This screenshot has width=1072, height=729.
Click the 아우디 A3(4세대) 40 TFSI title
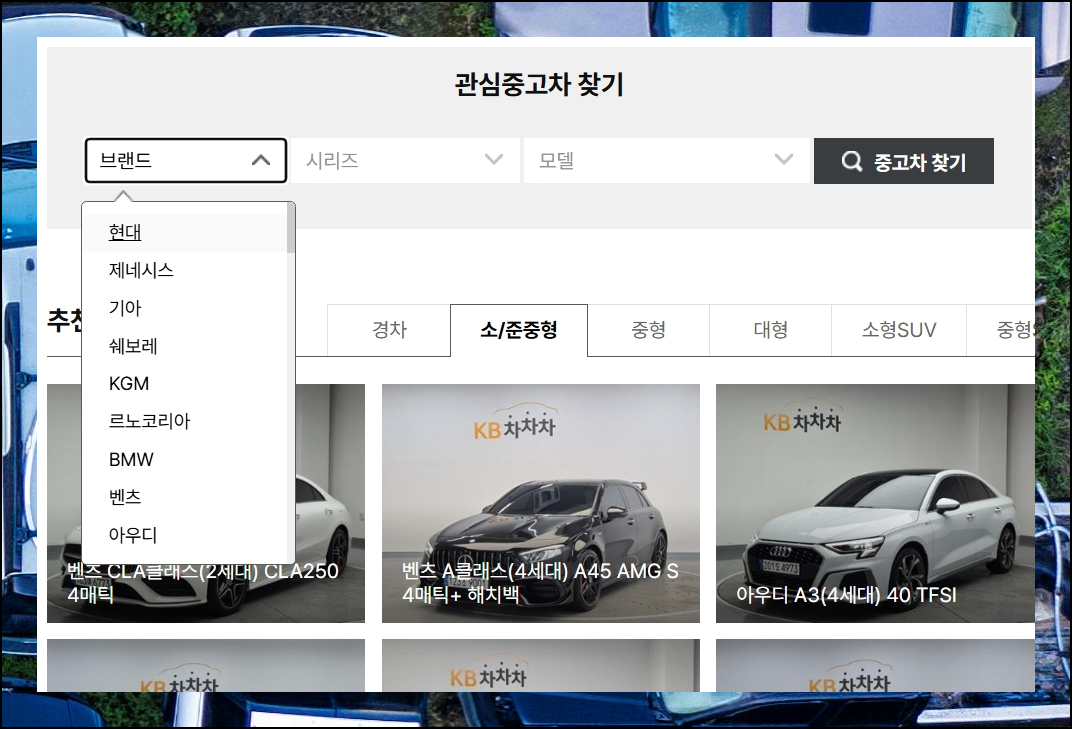coord(846,595)
